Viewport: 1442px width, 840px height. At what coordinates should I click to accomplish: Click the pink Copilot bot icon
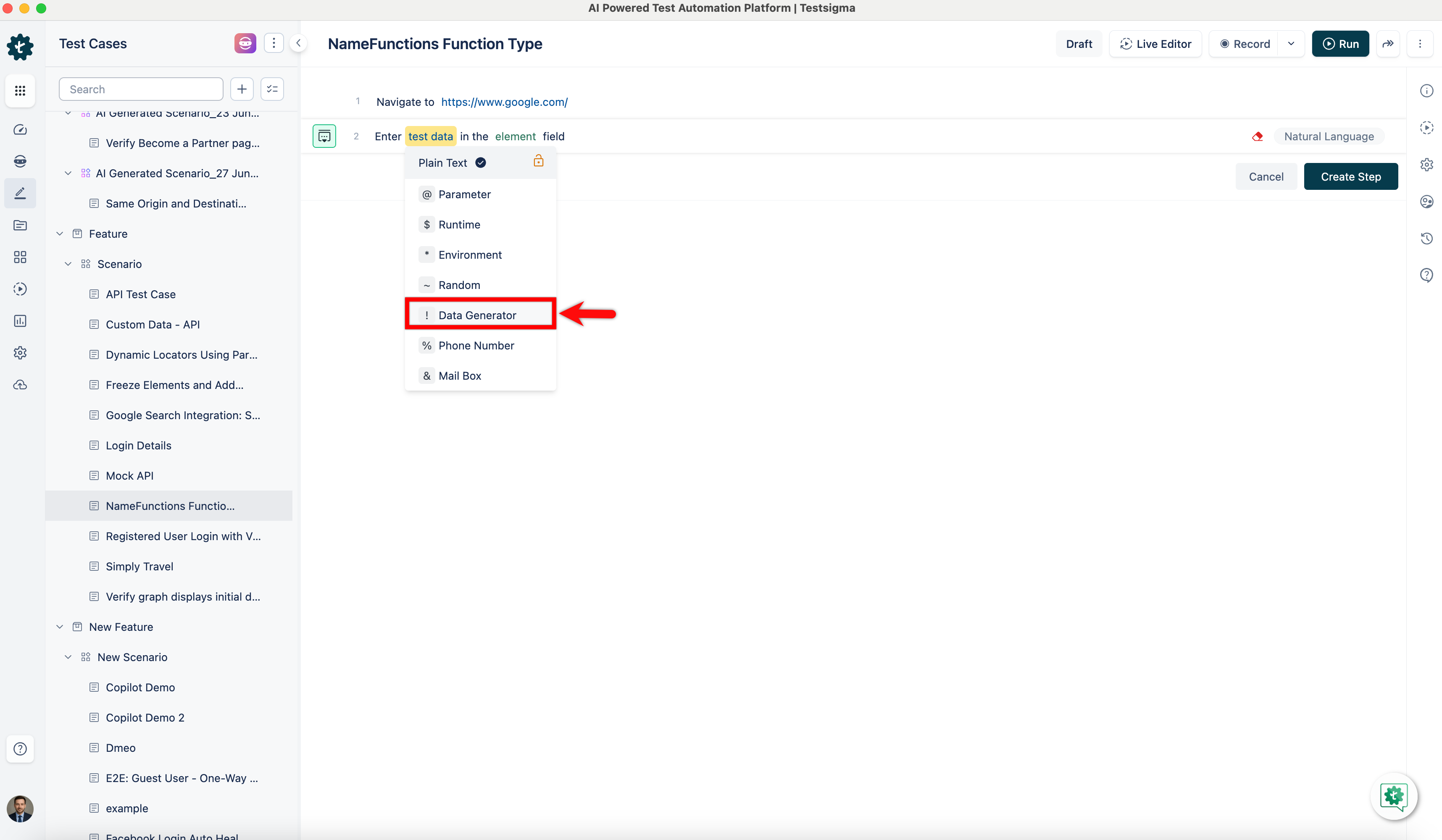point(245,43)
